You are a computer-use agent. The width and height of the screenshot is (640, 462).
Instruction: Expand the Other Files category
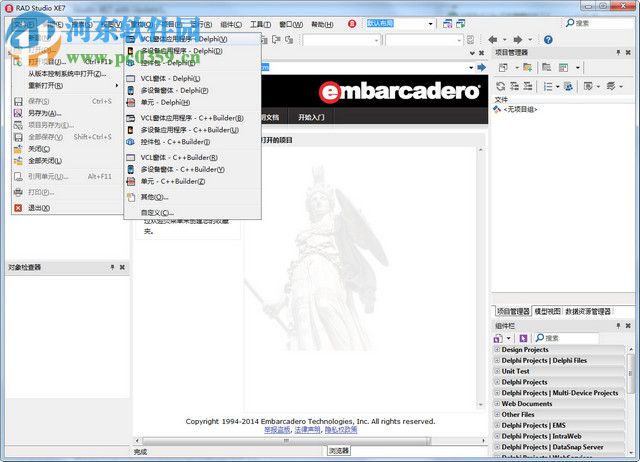click(x=497, y=414)
